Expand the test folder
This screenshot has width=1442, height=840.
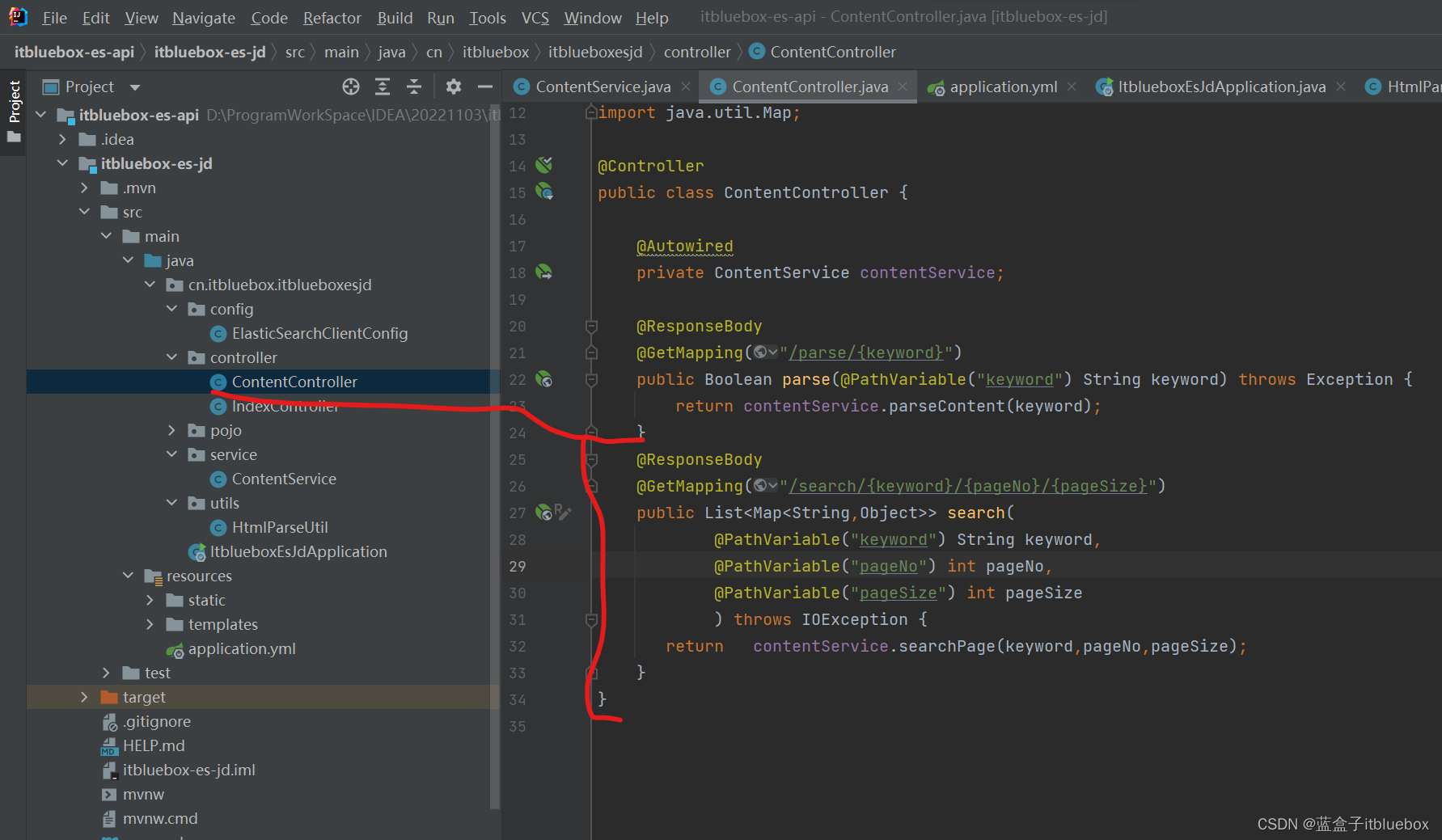click(x=106, y=673)
